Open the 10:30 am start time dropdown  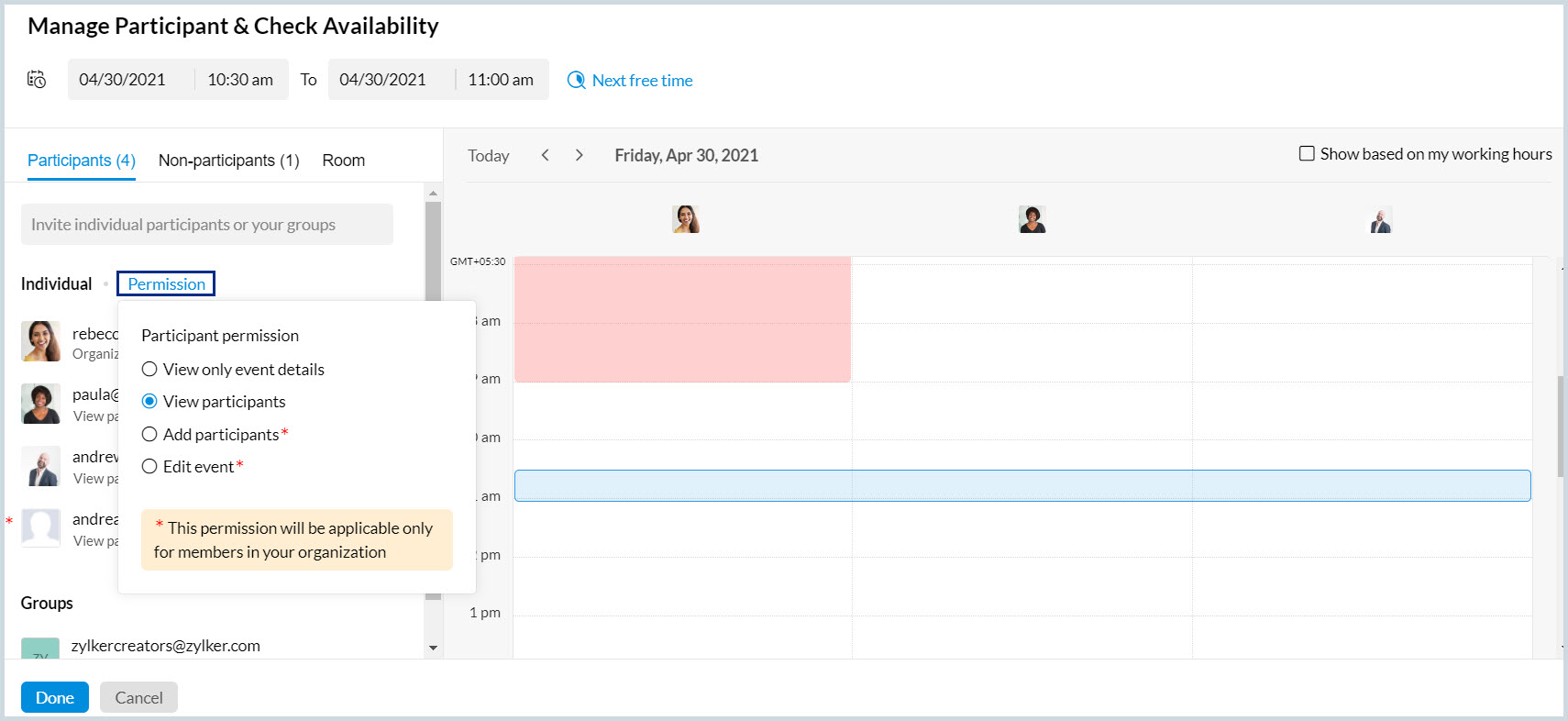coord(240,80)
